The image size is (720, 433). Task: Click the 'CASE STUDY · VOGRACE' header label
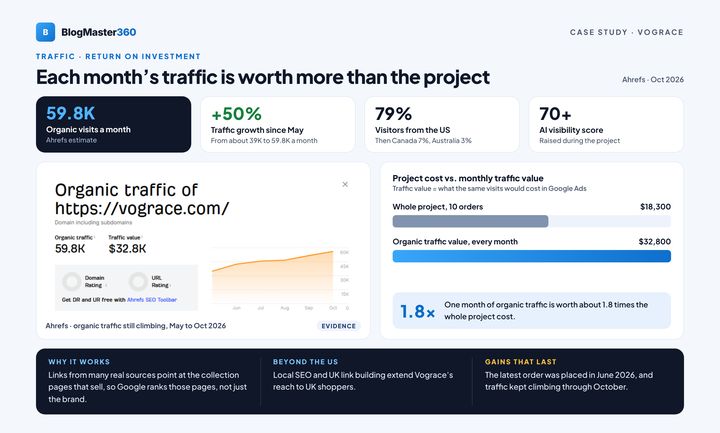(626, 32)
